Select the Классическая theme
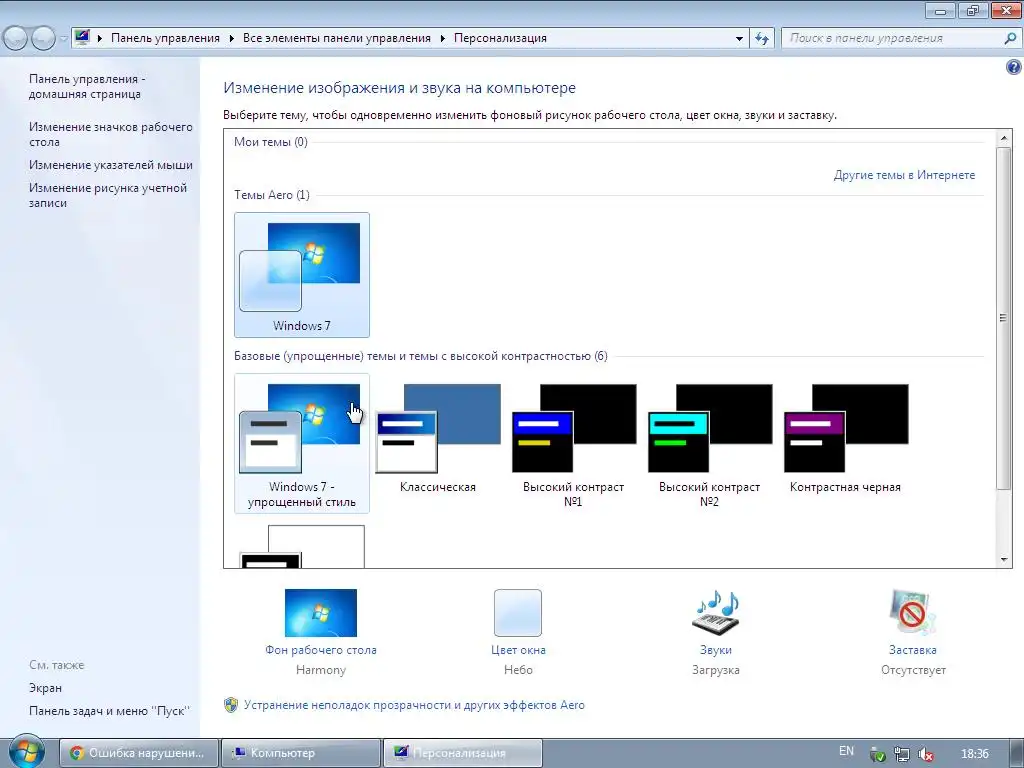The height and width of the screenshot is (768, 1024). pos(438,436)
